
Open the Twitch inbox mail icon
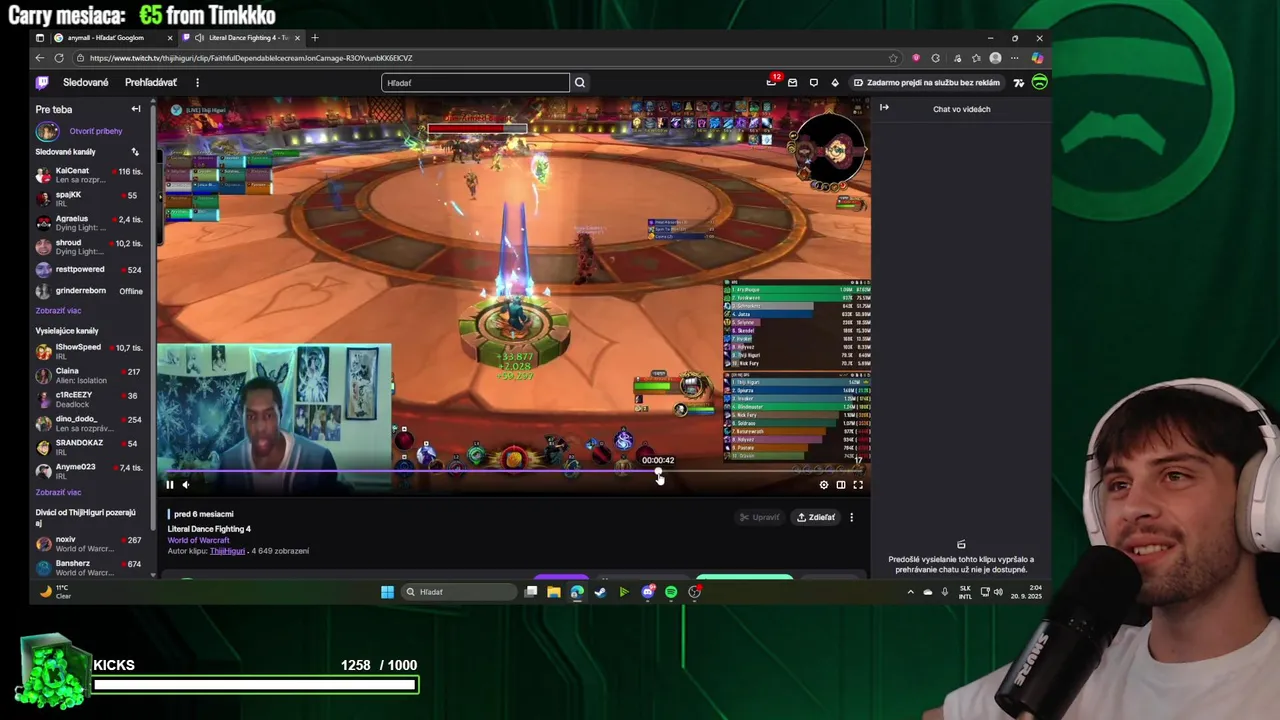click(792, 83)
